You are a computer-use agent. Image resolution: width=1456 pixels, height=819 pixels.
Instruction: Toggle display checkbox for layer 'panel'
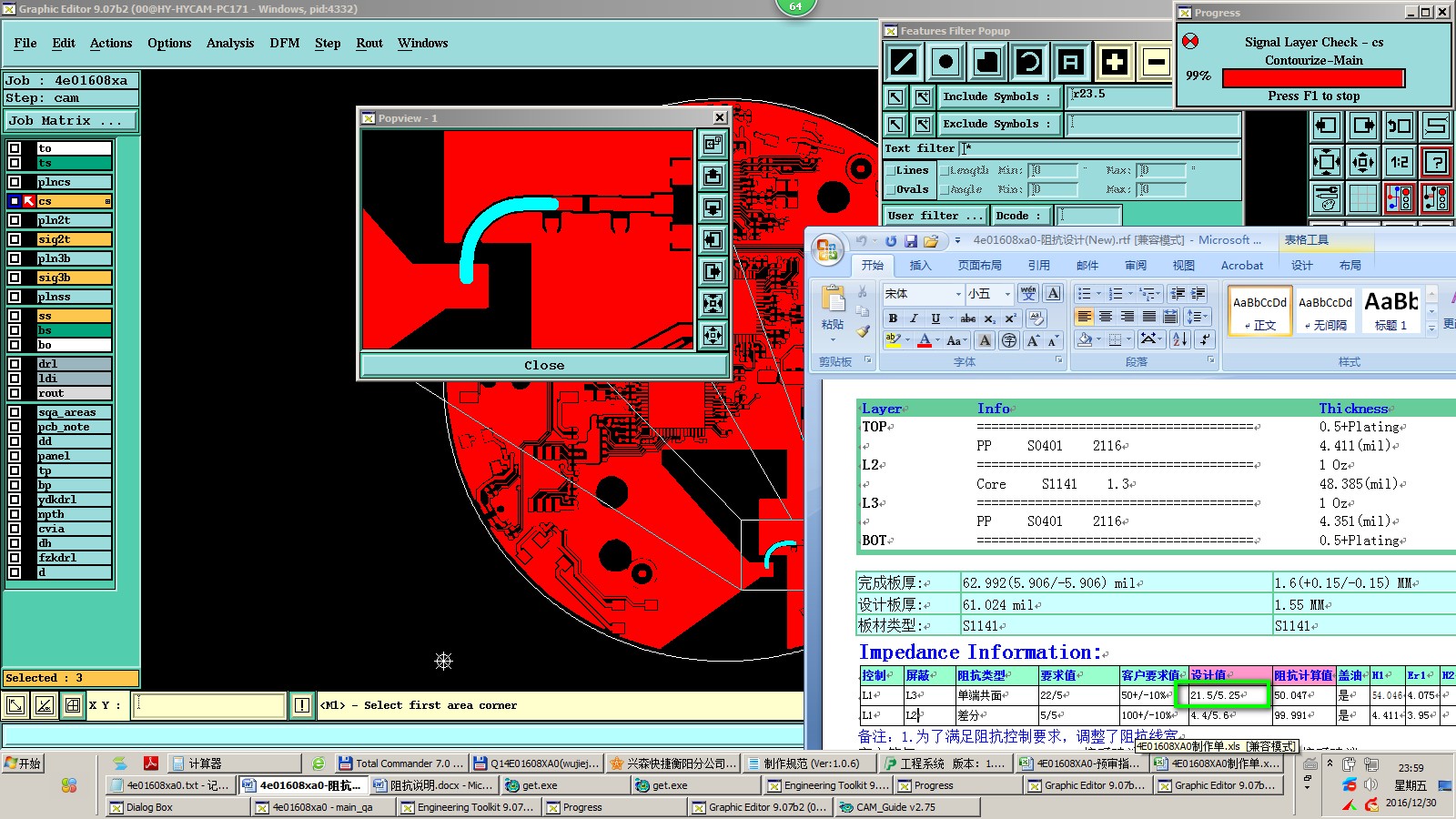pos(15,456)
